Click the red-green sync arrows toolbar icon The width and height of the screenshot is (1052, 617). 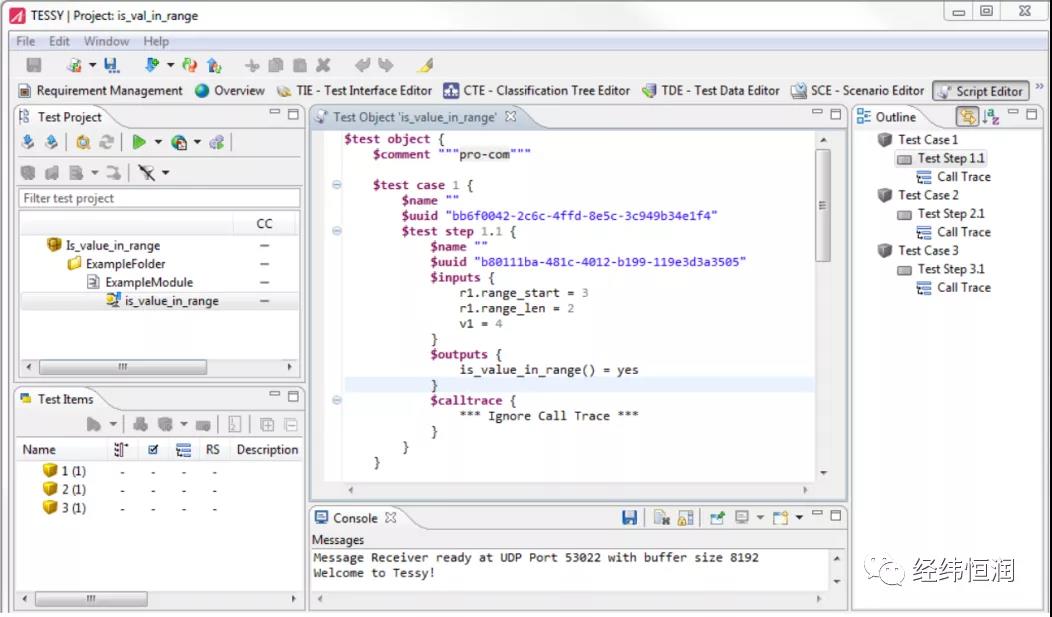click(190, 65)
